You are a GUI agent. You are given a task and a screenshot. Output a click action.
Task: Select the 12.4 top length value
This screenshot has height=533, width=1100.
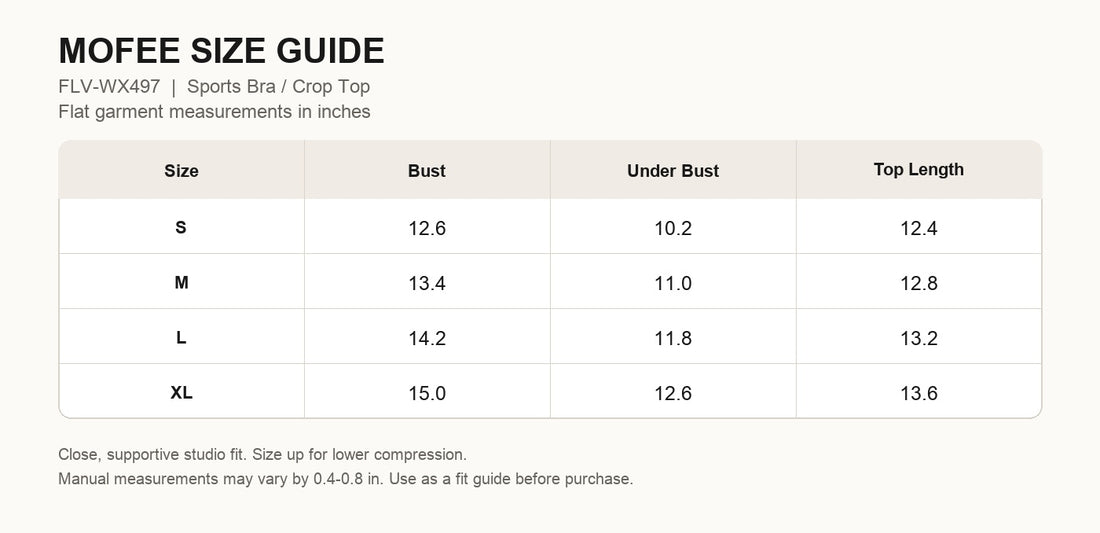click(x=918, y=228)
